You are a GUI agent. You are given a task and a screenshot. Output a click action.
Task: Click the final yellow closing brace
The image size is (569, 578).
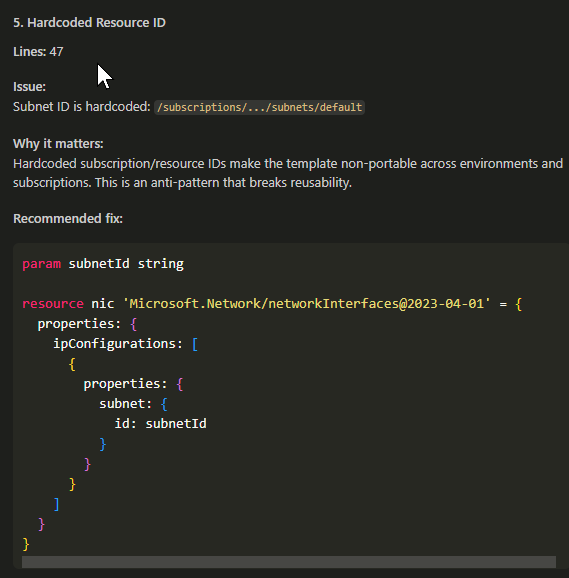pos(25,543)
